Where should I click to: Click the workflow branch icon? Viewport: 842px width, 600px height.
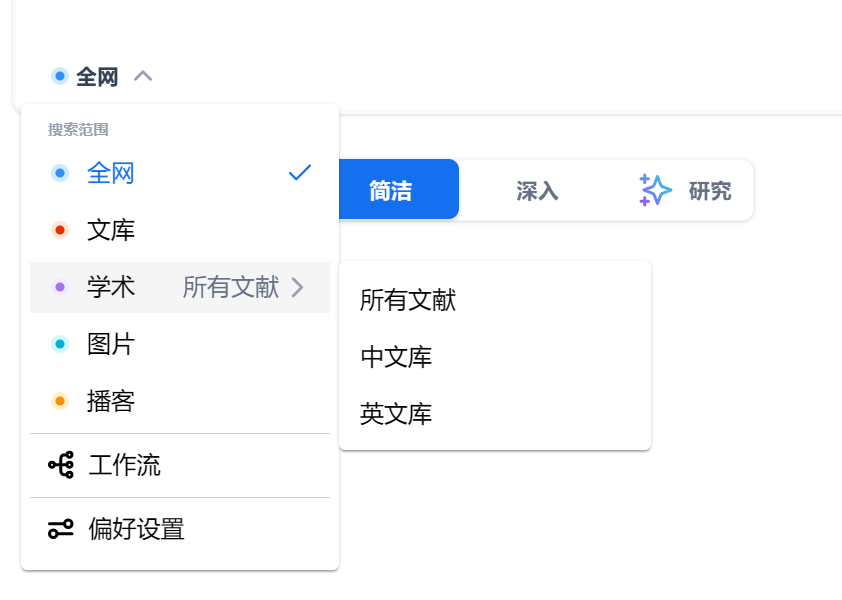(61, 465)
